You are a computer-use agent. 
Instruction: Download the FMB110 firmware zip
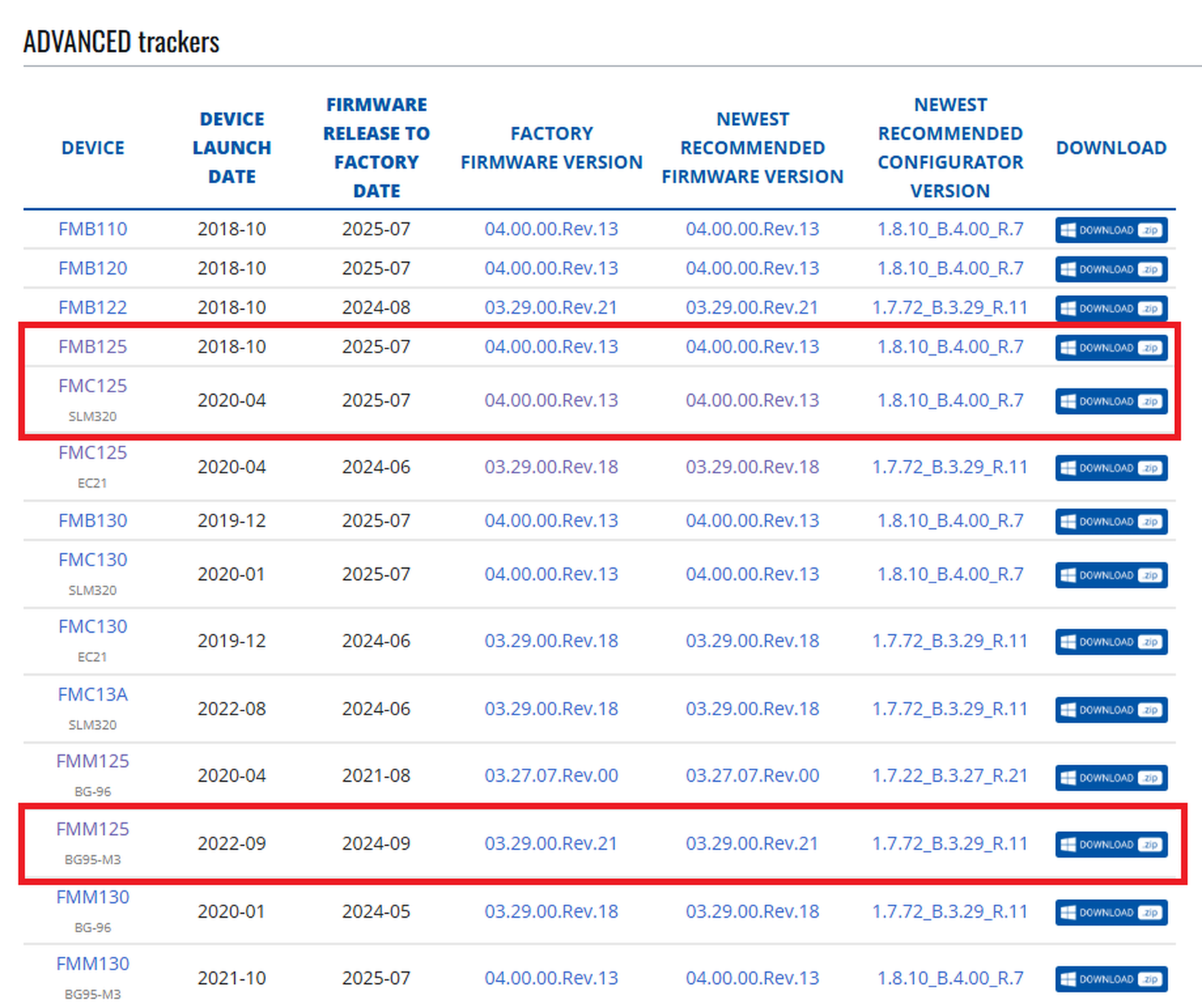click(1111, 230)
